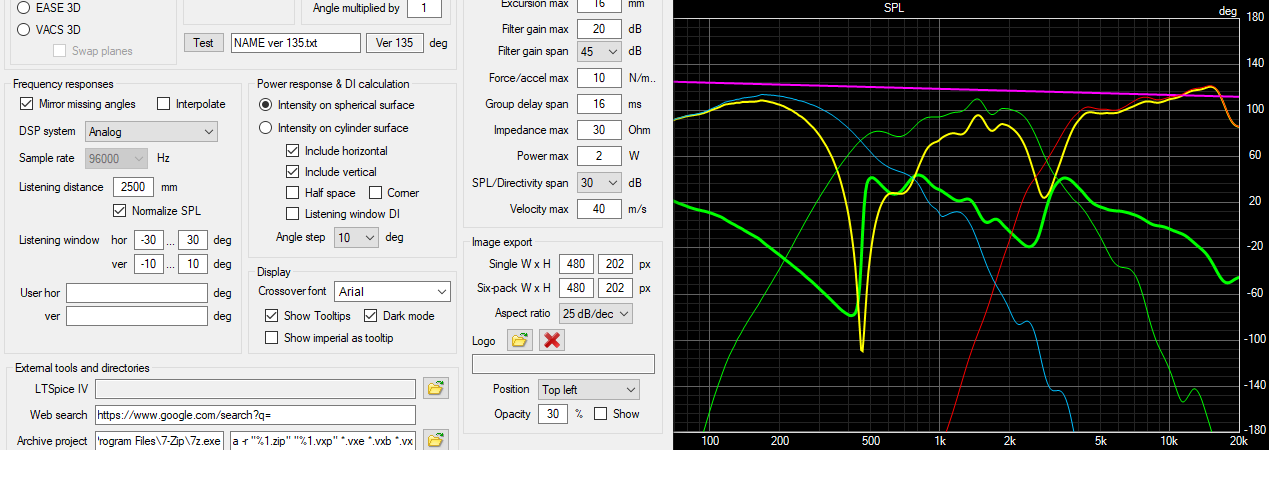Open the Crossover font Arial dropdown
The height and width of the screenshot is (480, 1269).
[x=392, y=291]
